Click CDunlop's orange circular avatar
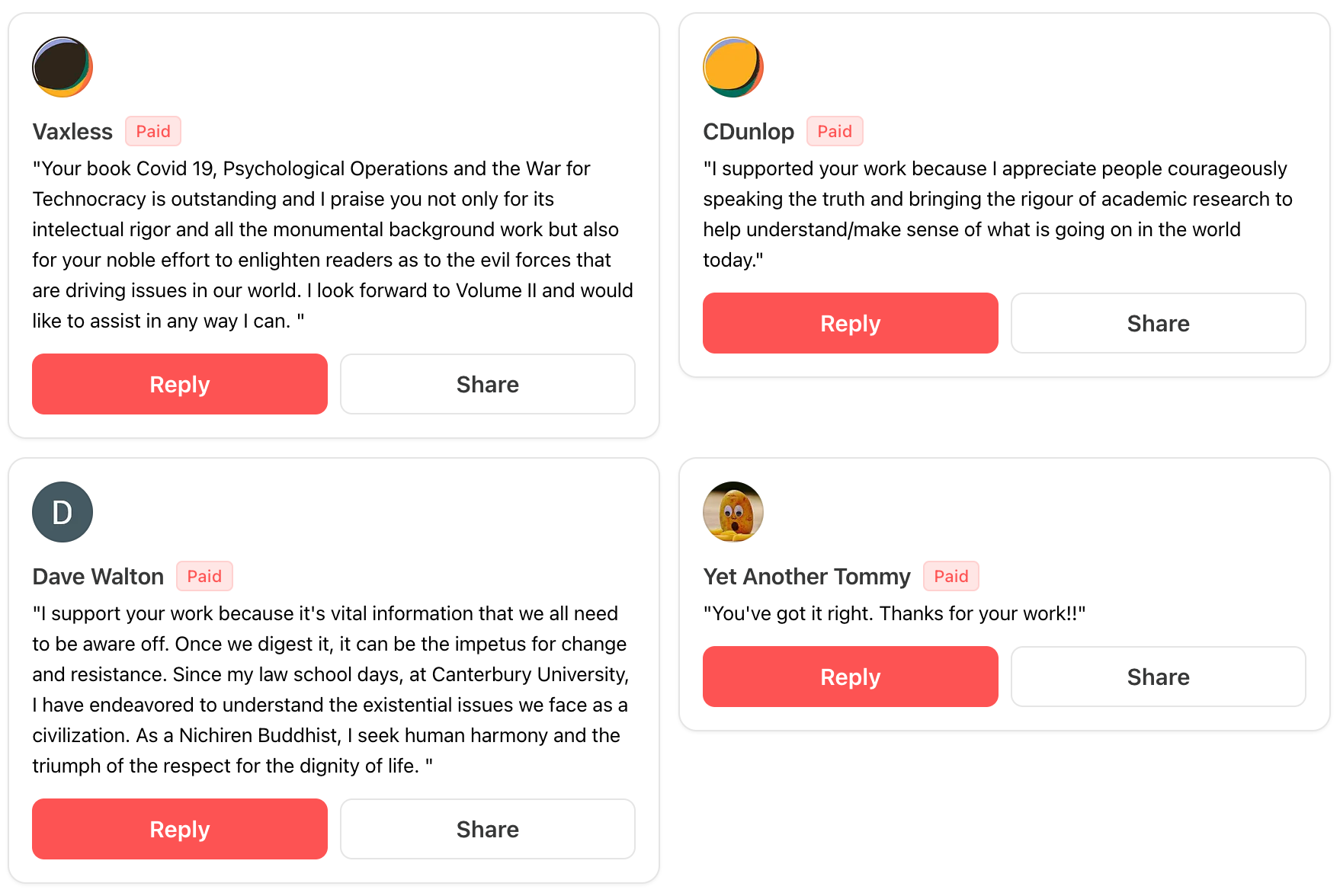Image resolution: width=1340 pixels, height=896 pixels. [x=733, y=67]
